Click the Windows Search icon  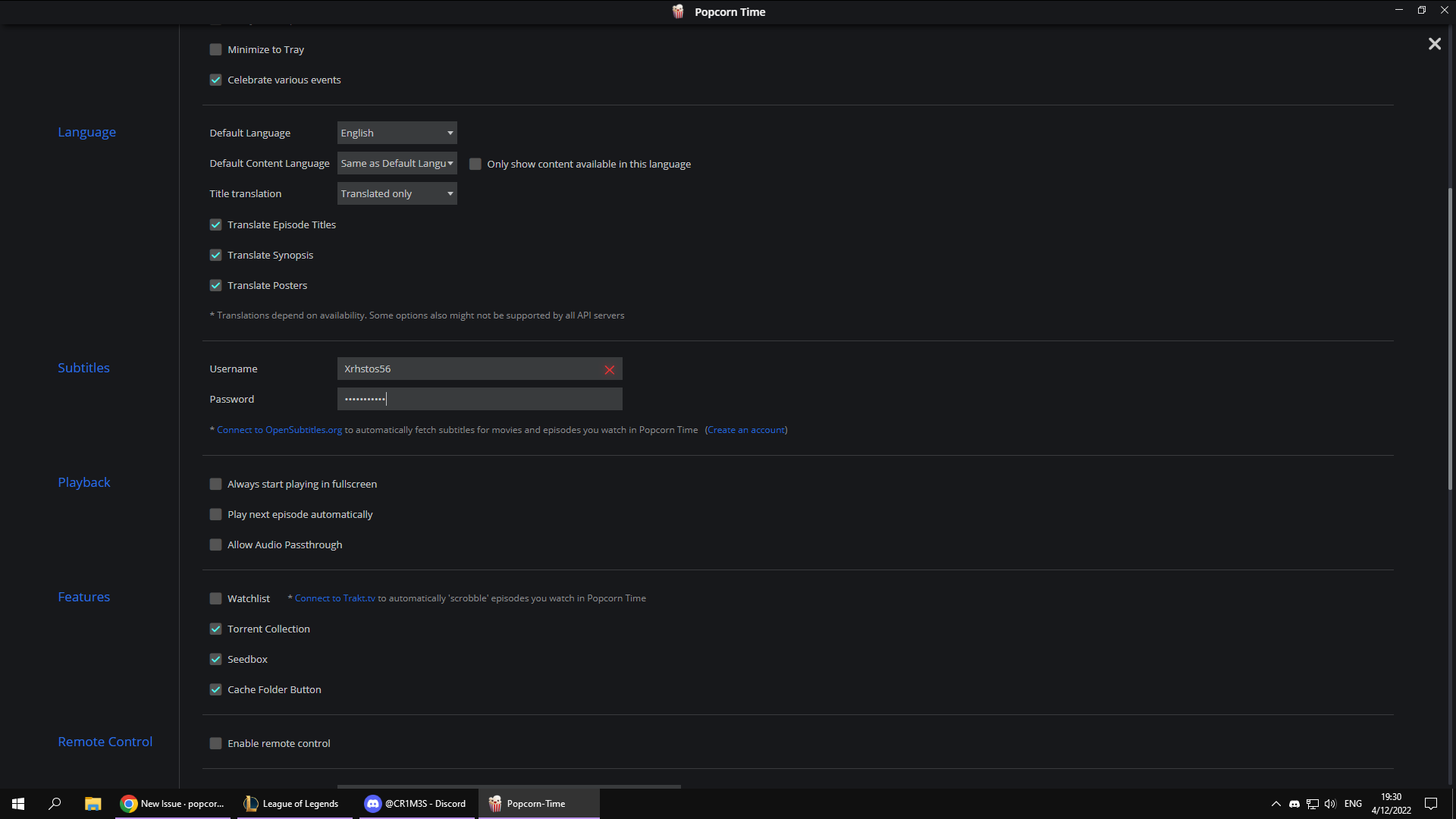[54, 803]
